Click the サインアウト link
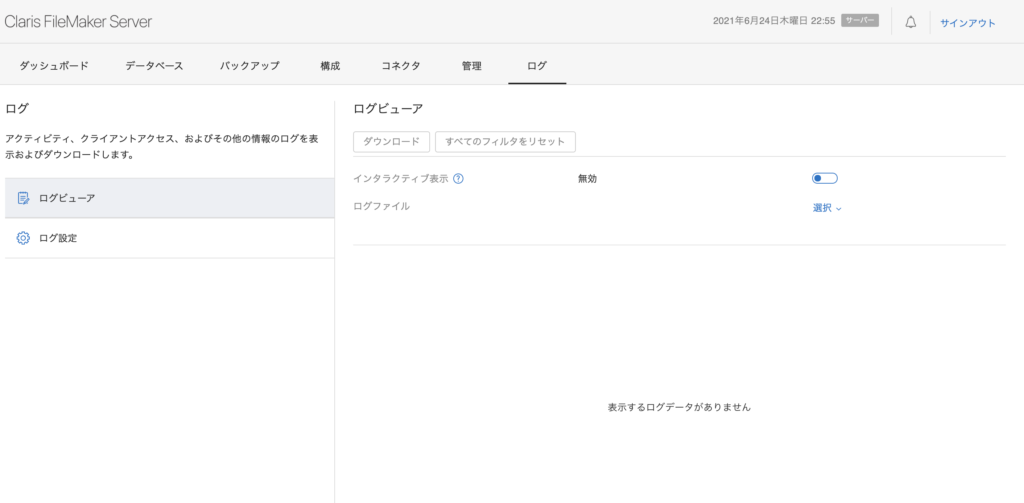This screenshot has height=503, width=1024. click(967, 23)
